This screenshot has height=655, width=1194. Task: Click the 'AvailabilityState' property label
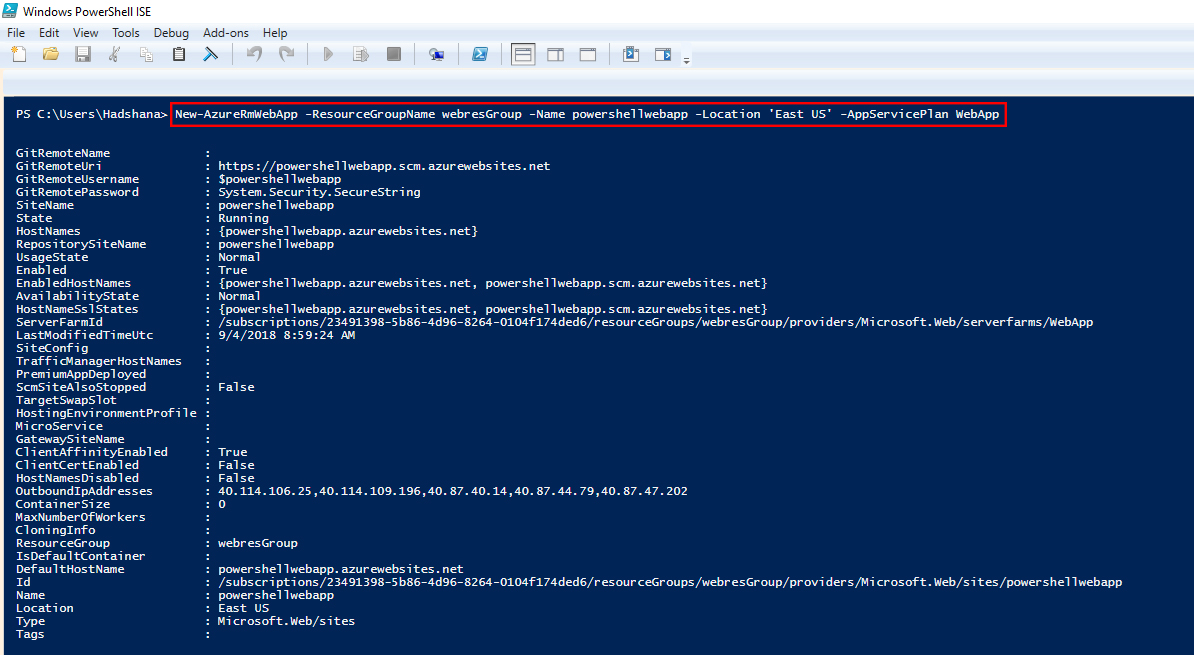pos(77,296)
